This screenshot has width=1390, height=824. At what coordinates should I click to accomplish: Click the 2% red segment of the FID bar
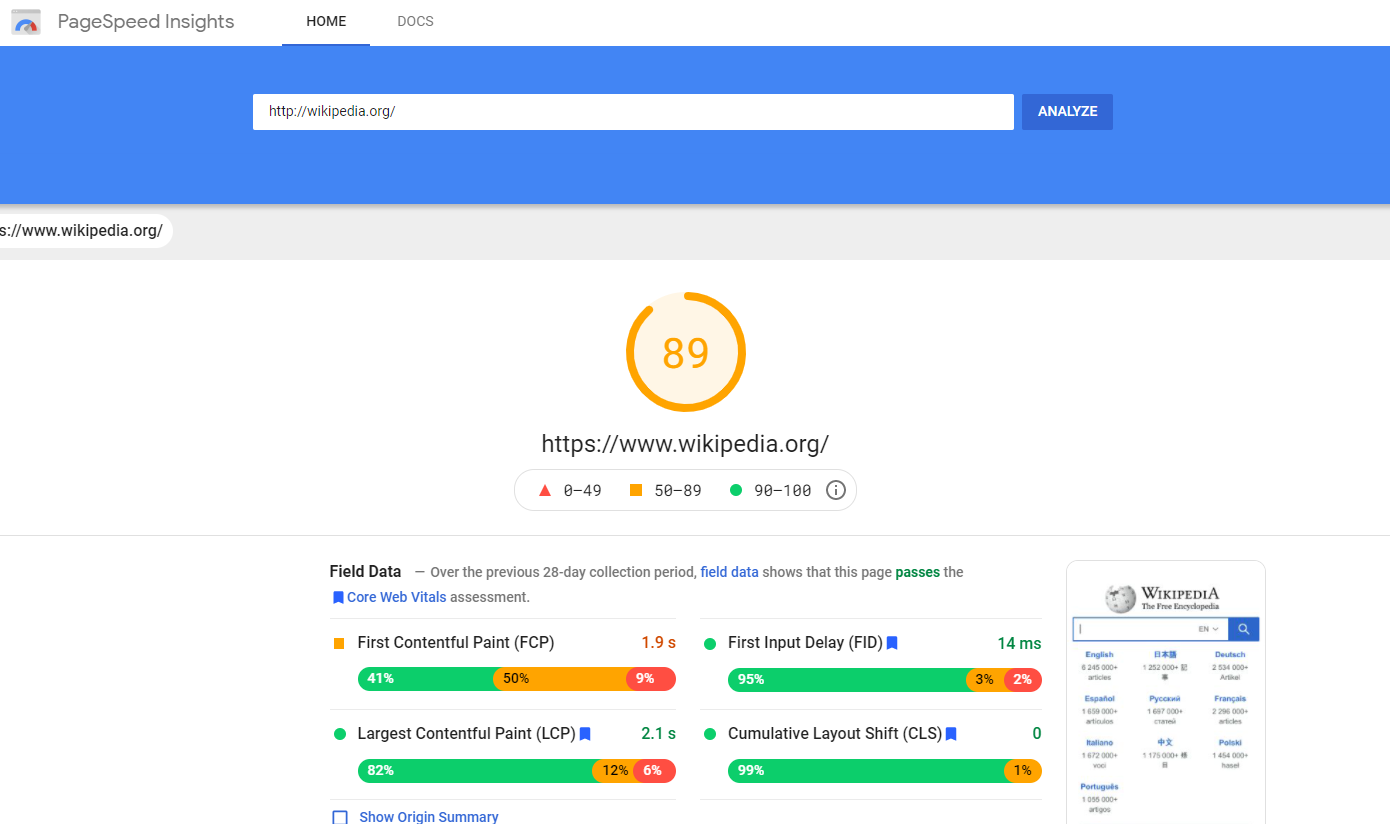point(1023,680)
